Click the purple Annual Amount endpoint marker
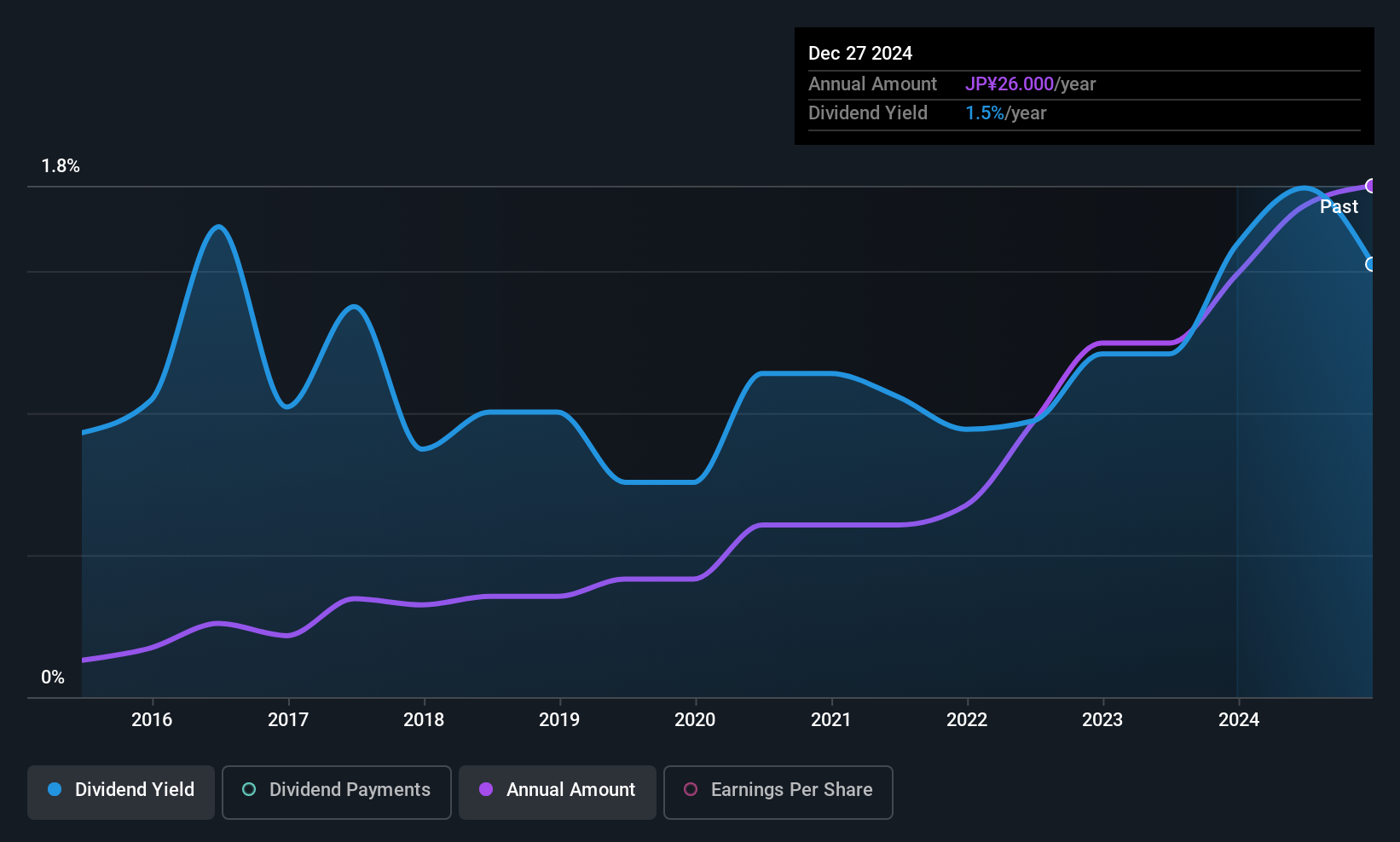Viewport: 1400px width, 842px height. 1371,186
